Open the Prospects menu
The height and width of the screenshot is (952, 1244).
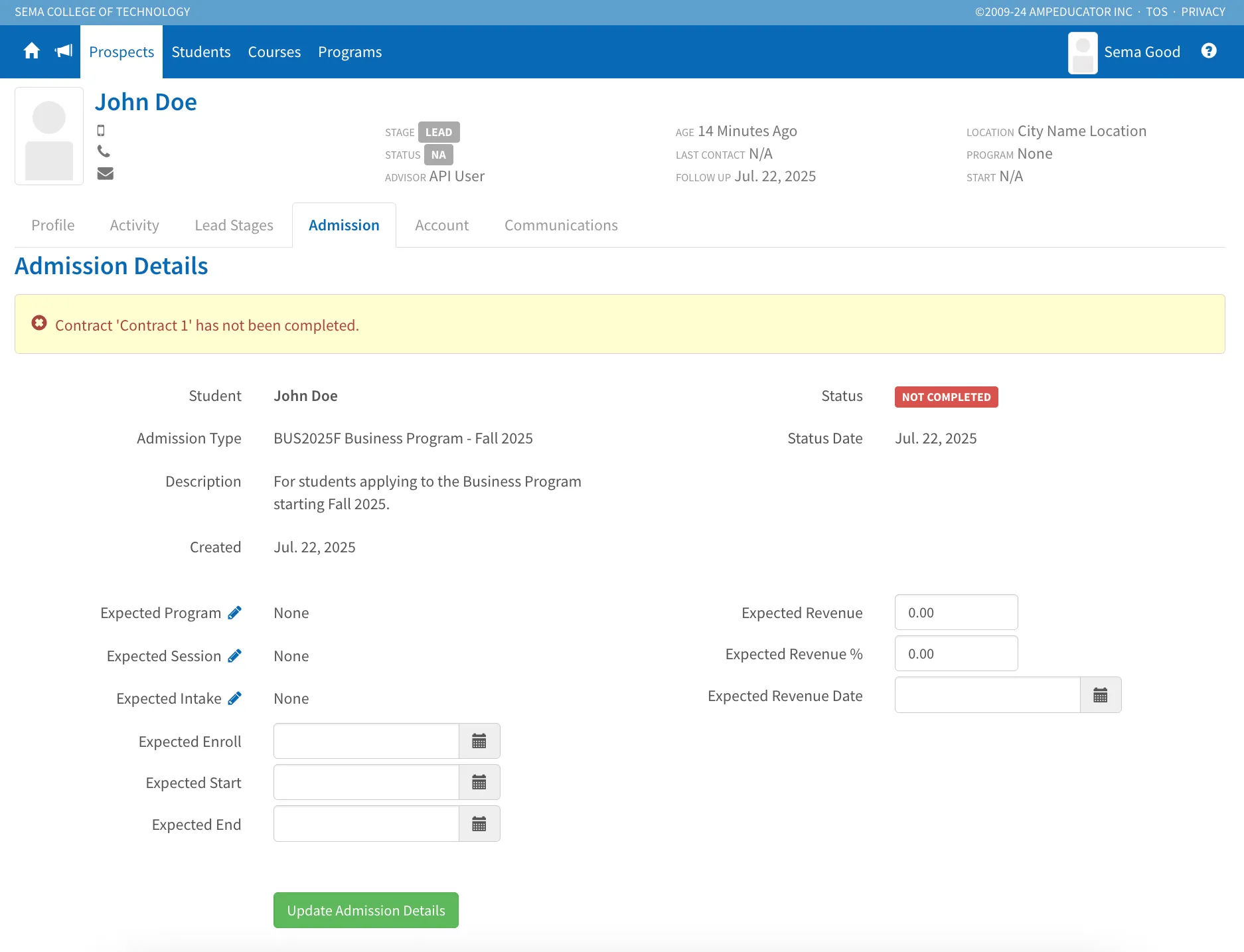point(121,52)
